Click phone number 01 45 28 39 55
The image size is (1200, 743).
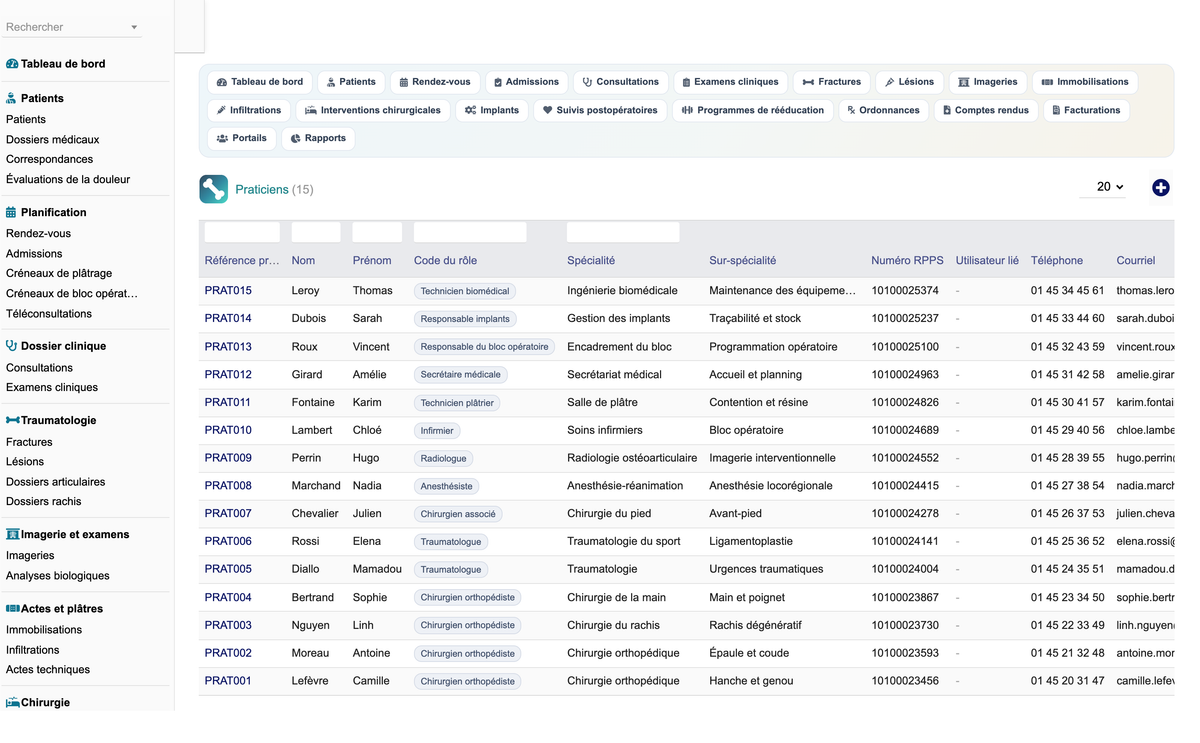coord(1067,458)
